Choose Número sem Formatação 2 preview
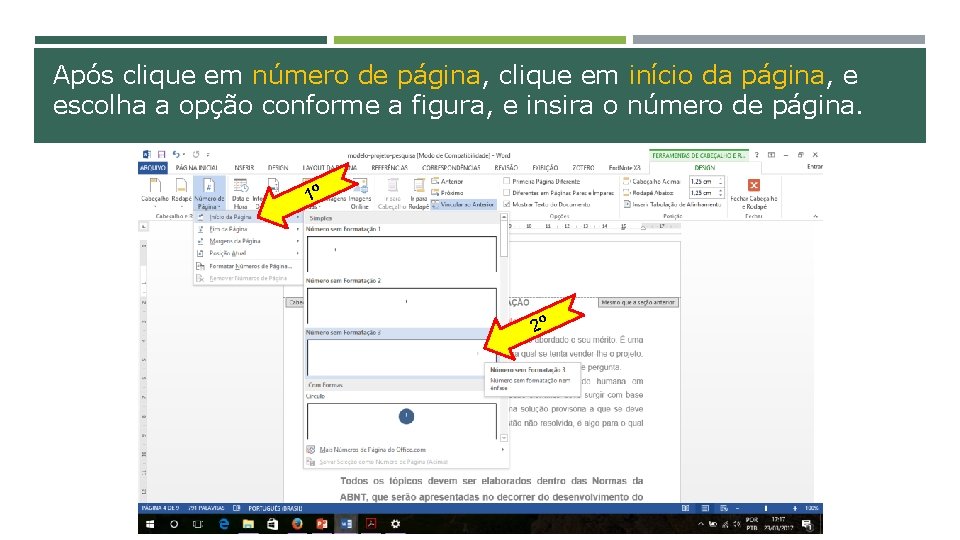 tap(402, 306)
